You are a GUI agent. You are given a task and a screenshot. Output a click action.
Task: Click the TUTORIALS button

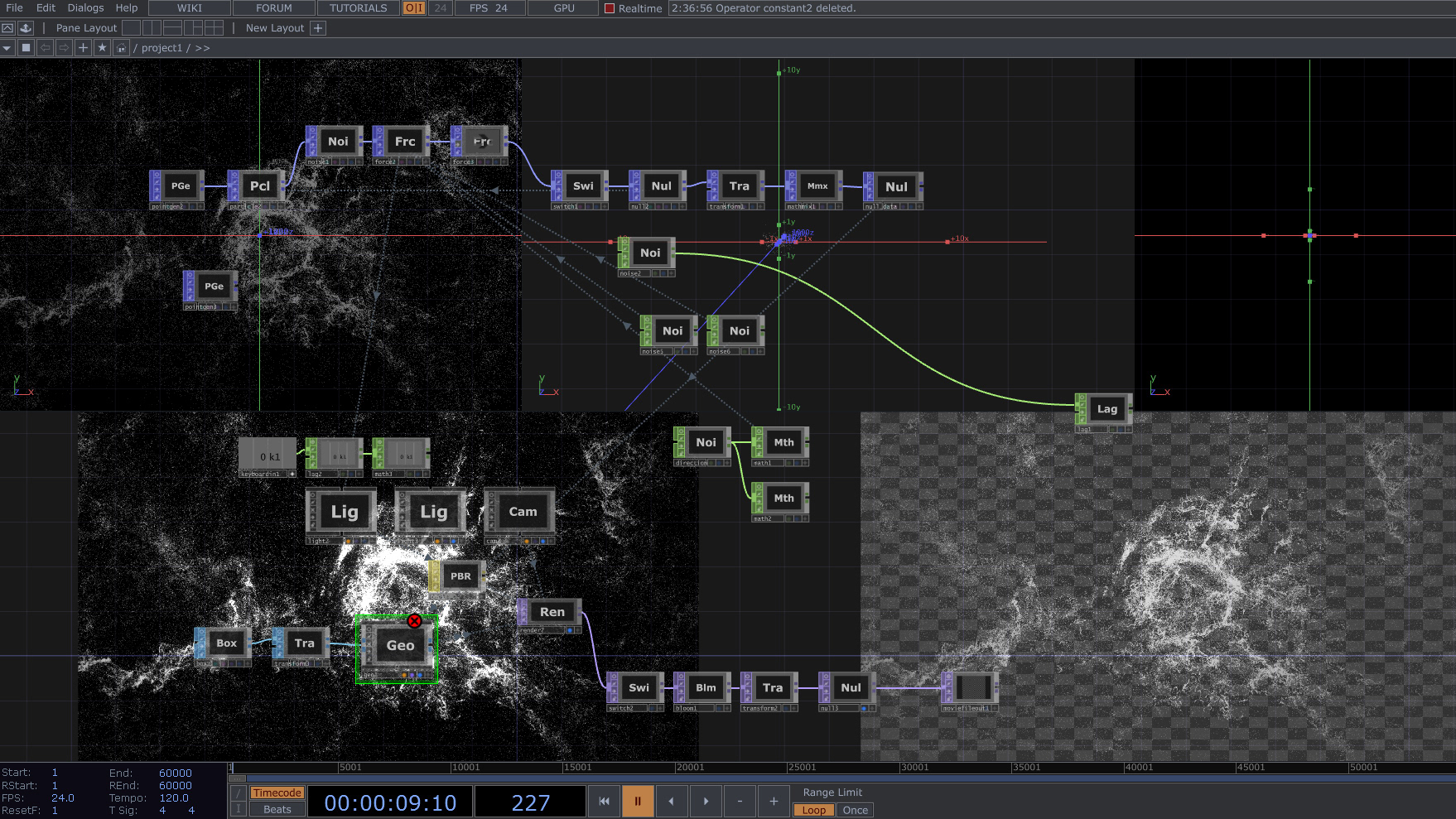click(357, 8)
